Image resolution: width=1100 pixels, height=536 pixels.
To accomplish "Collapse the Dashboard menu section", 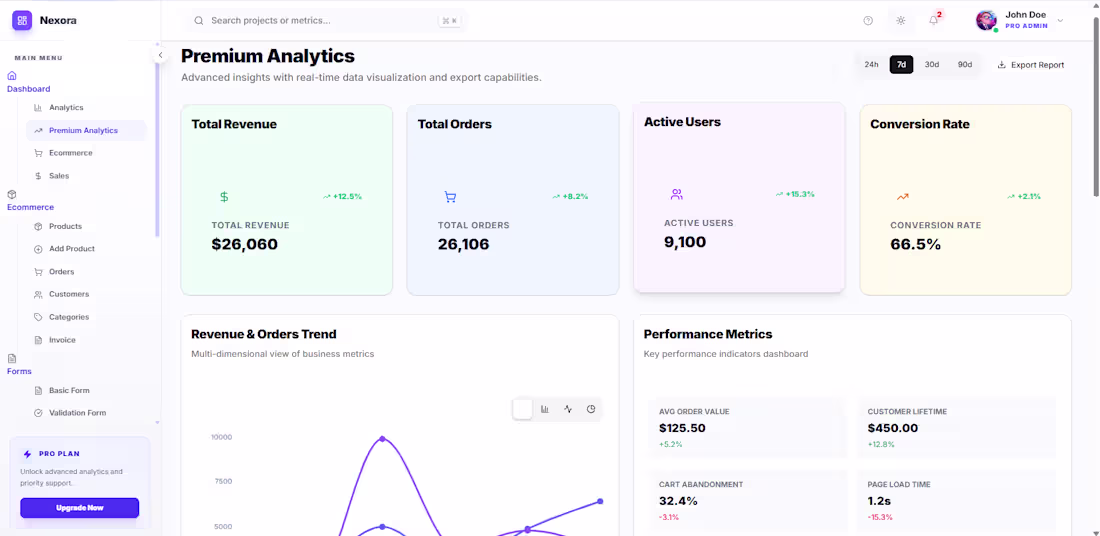I will pyautogui.click(x=28, y=82).
